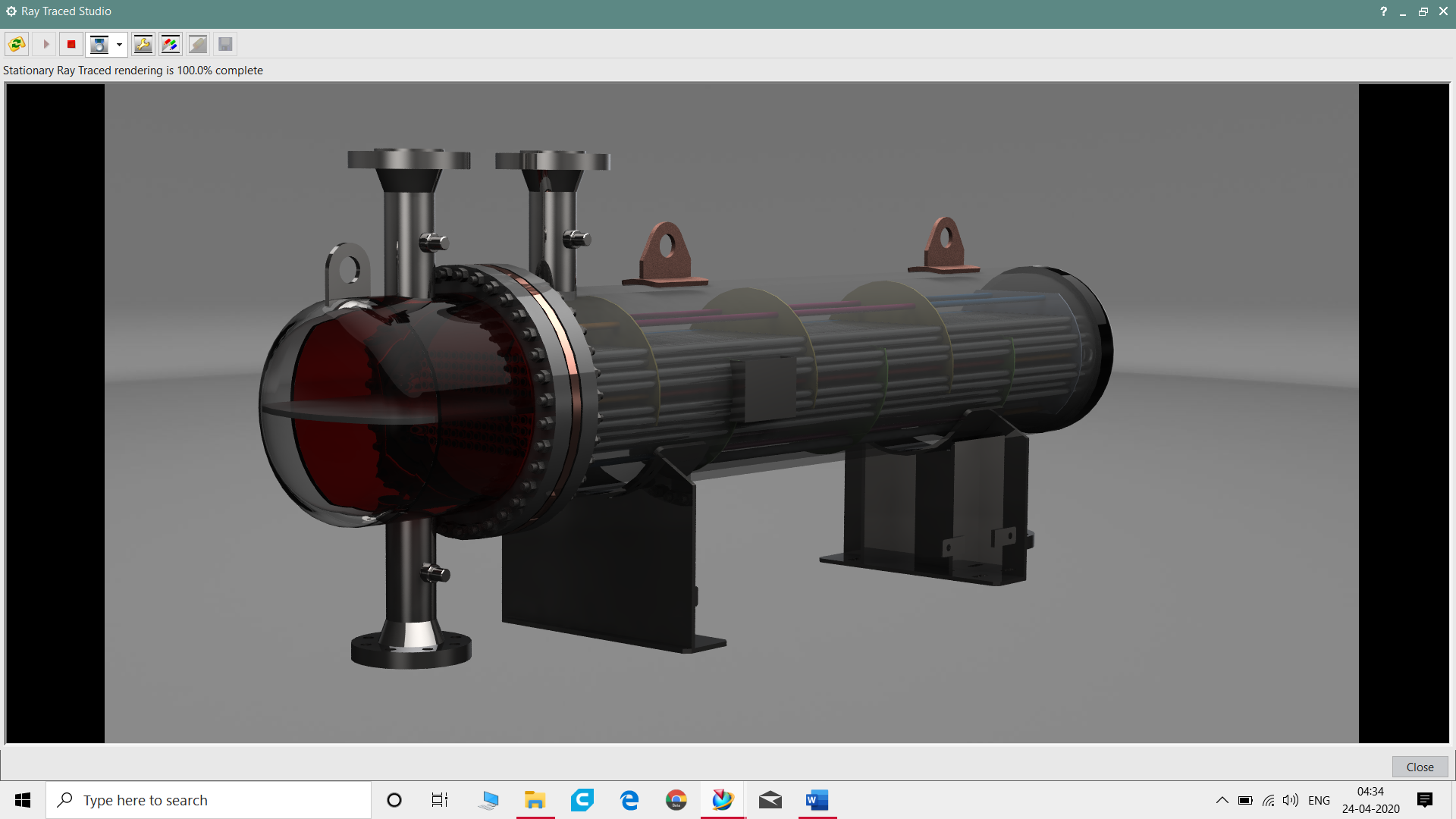1456x819 pixels.
Task: Launch Microsoft Edge from taskbar
Action: [629, 800]
